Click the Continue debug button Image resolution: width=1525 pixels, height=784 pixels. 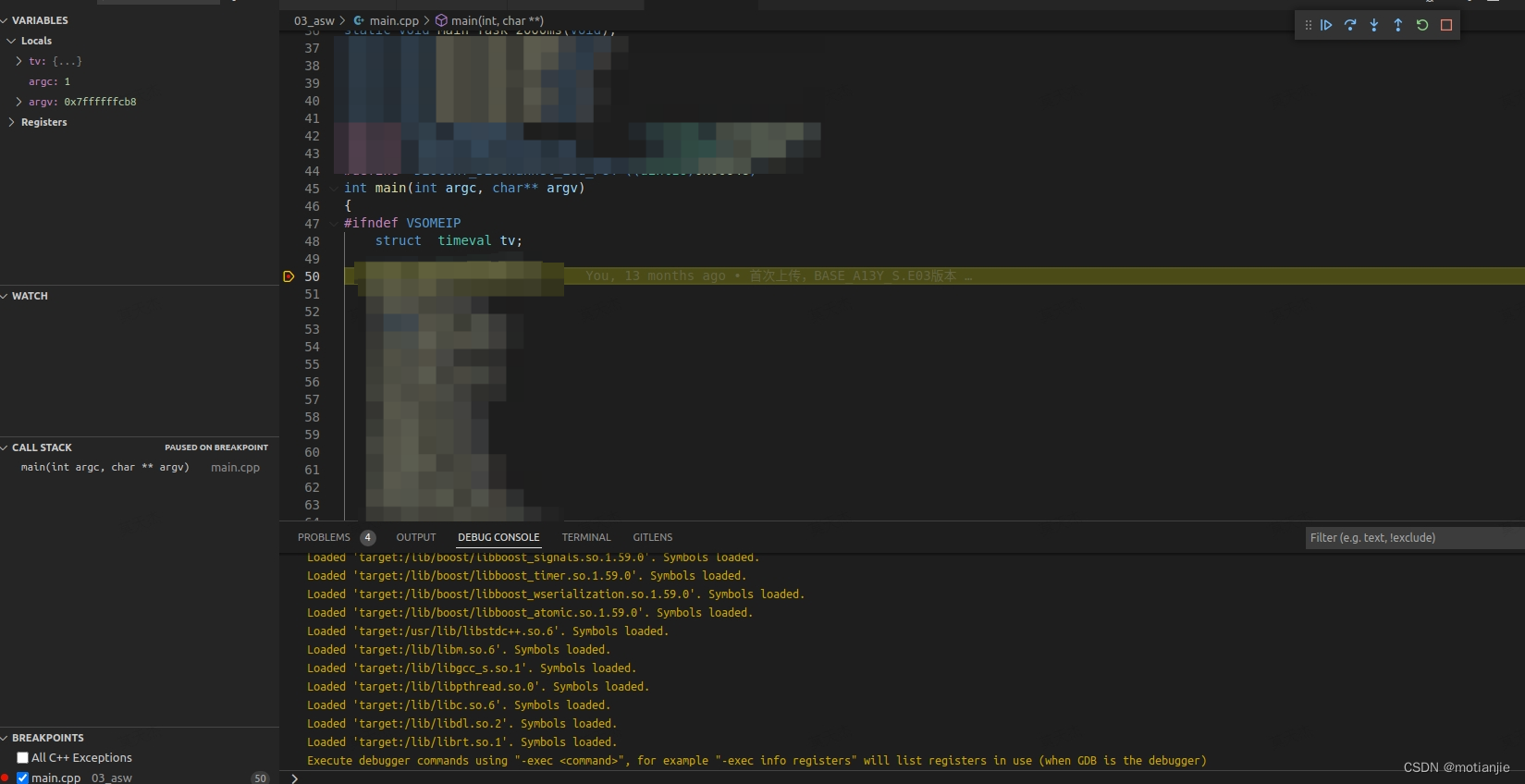tap(1326, 25)
